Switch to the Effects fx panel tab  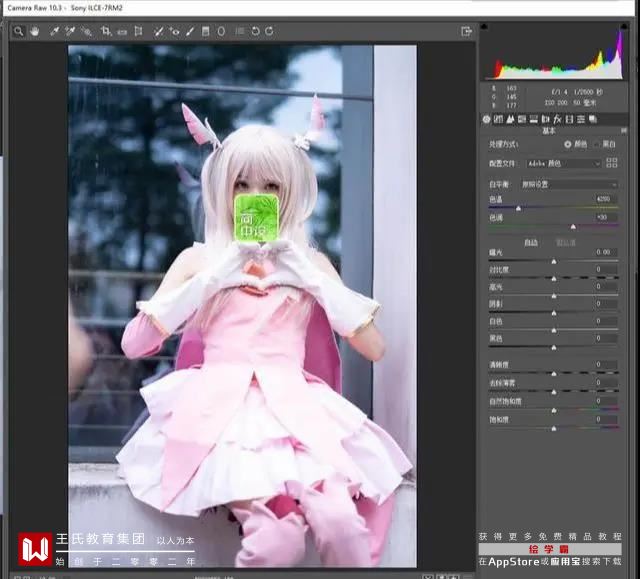(558, 119)
